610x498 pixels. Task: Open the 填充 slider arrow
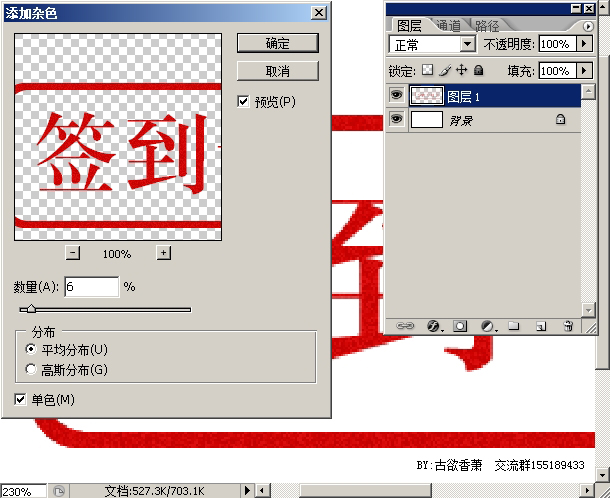pos(584,70)
